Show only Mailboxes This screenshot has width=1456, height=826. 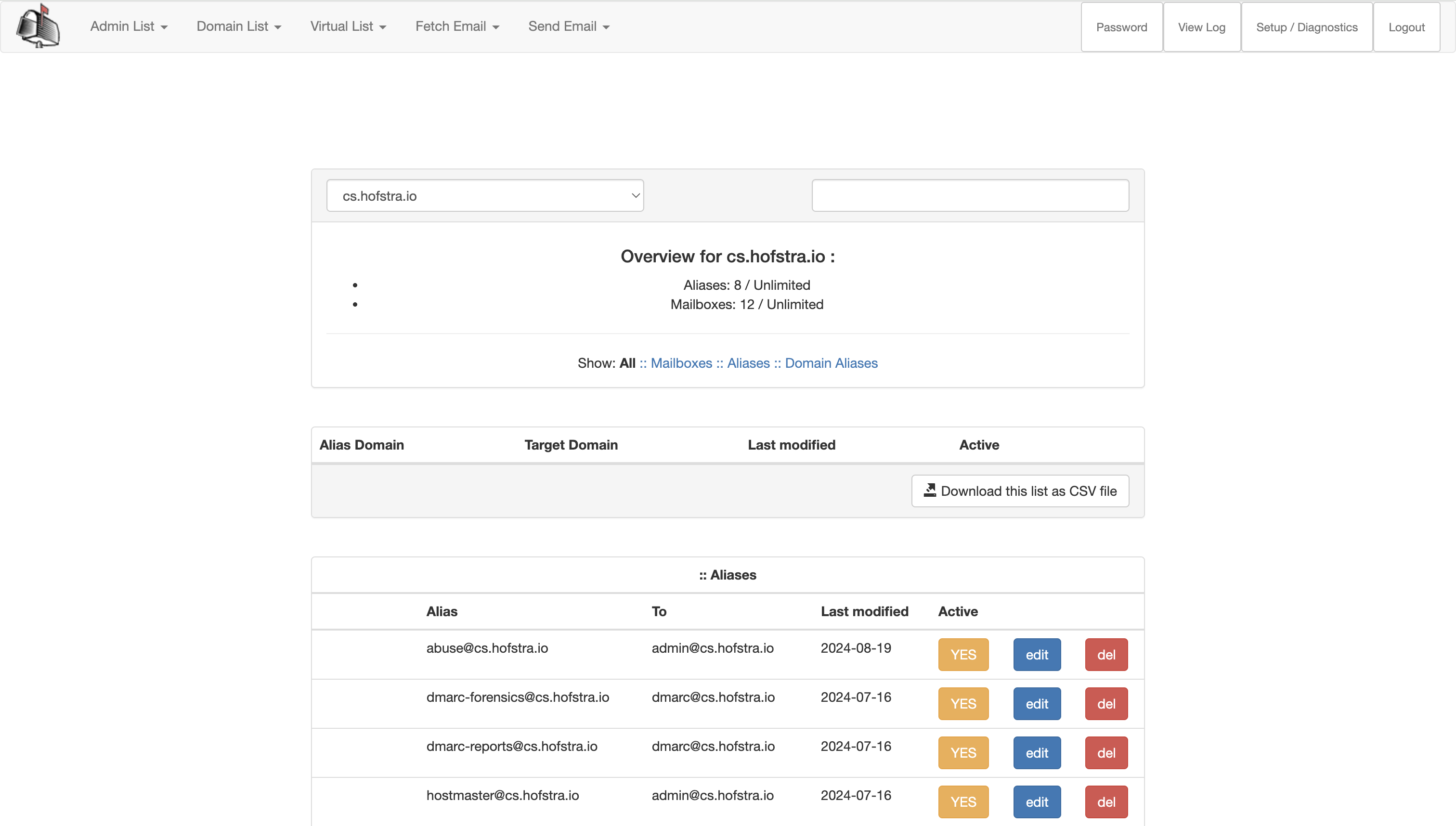(x=681, y=363)
